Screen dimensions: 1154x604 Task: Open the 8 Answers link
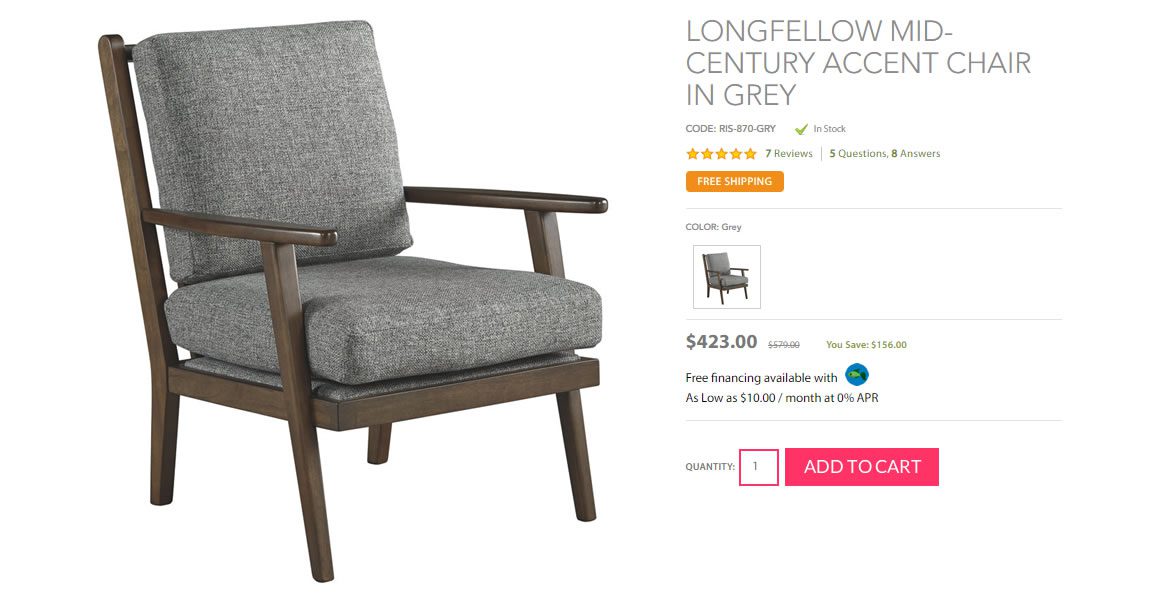click(916, 154)
